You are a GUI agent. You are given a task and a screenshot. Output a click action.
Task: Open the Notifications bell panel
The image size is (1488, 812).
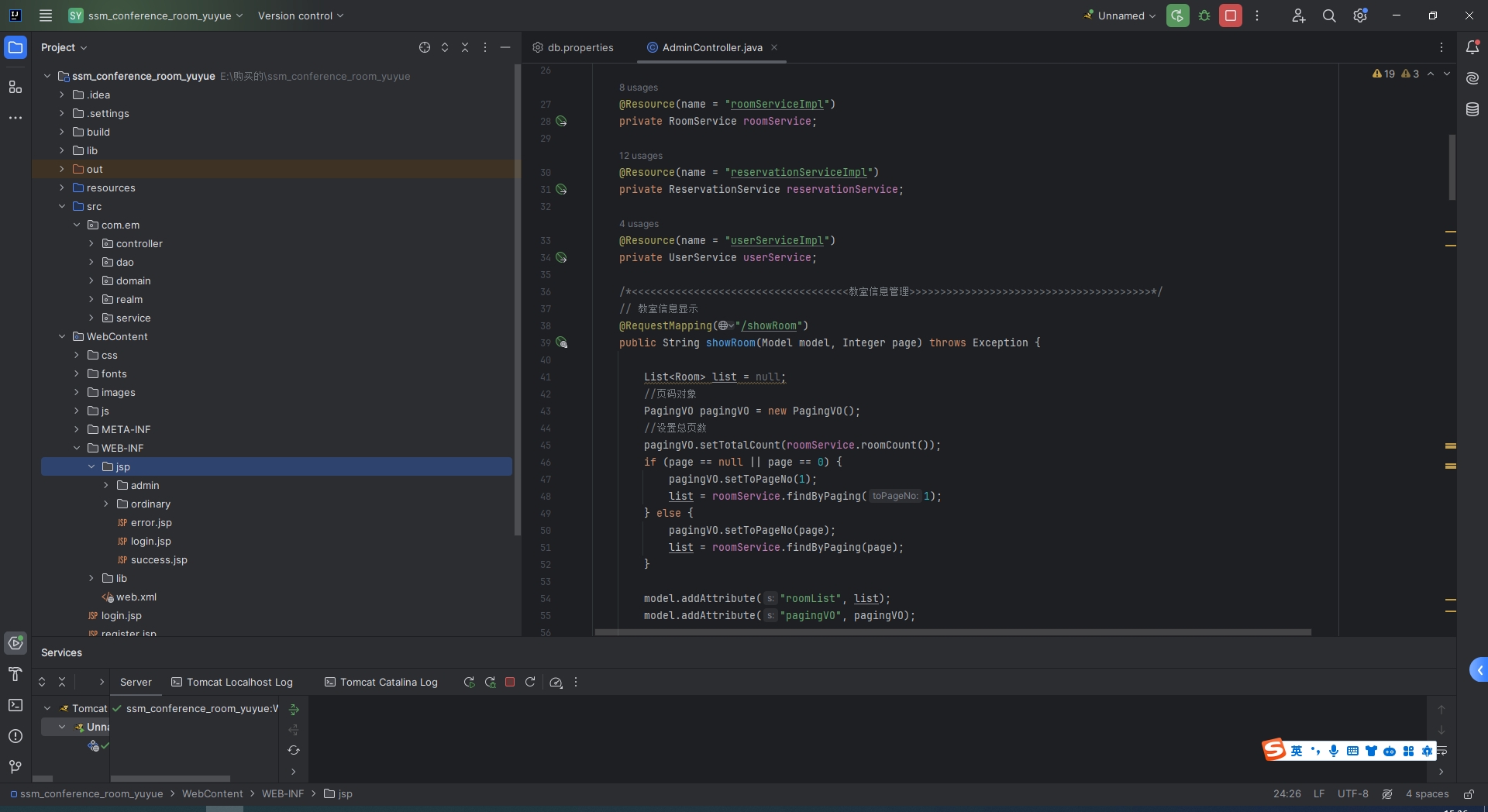coord(1472,47)
